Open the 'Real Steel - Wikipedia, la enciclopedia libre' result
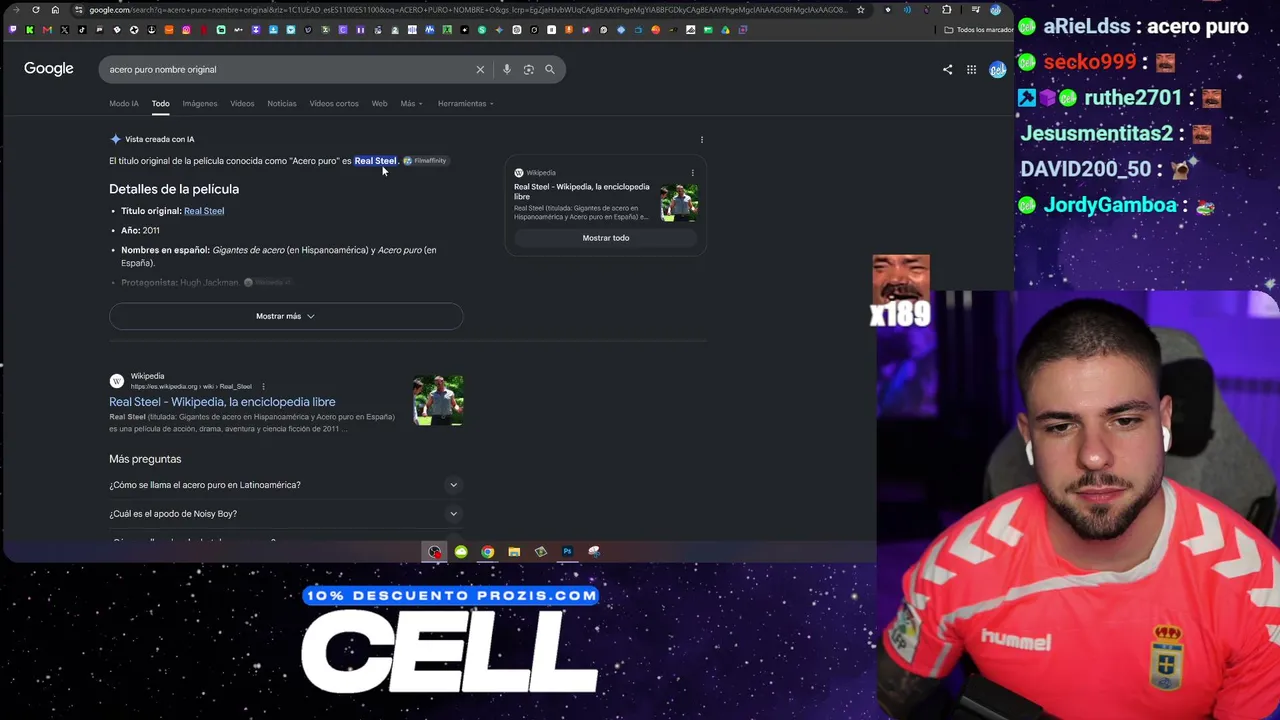1280x720 pixels. [222, 402]
